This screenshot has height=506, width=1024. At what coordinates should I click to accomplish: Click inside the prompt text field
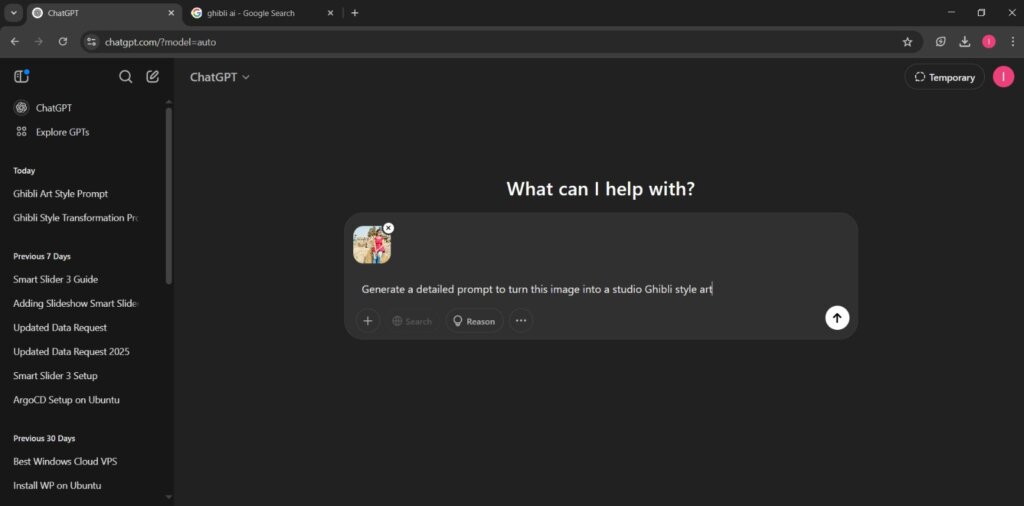point(601,289)
